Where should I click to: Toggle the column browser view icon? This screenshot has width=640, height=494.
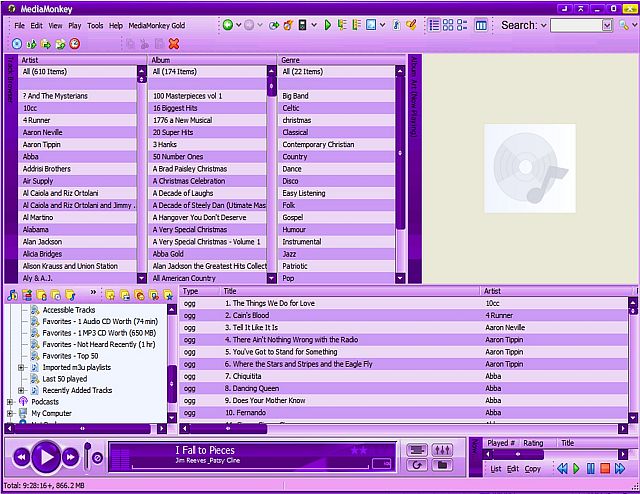click(x=481, y=25)
